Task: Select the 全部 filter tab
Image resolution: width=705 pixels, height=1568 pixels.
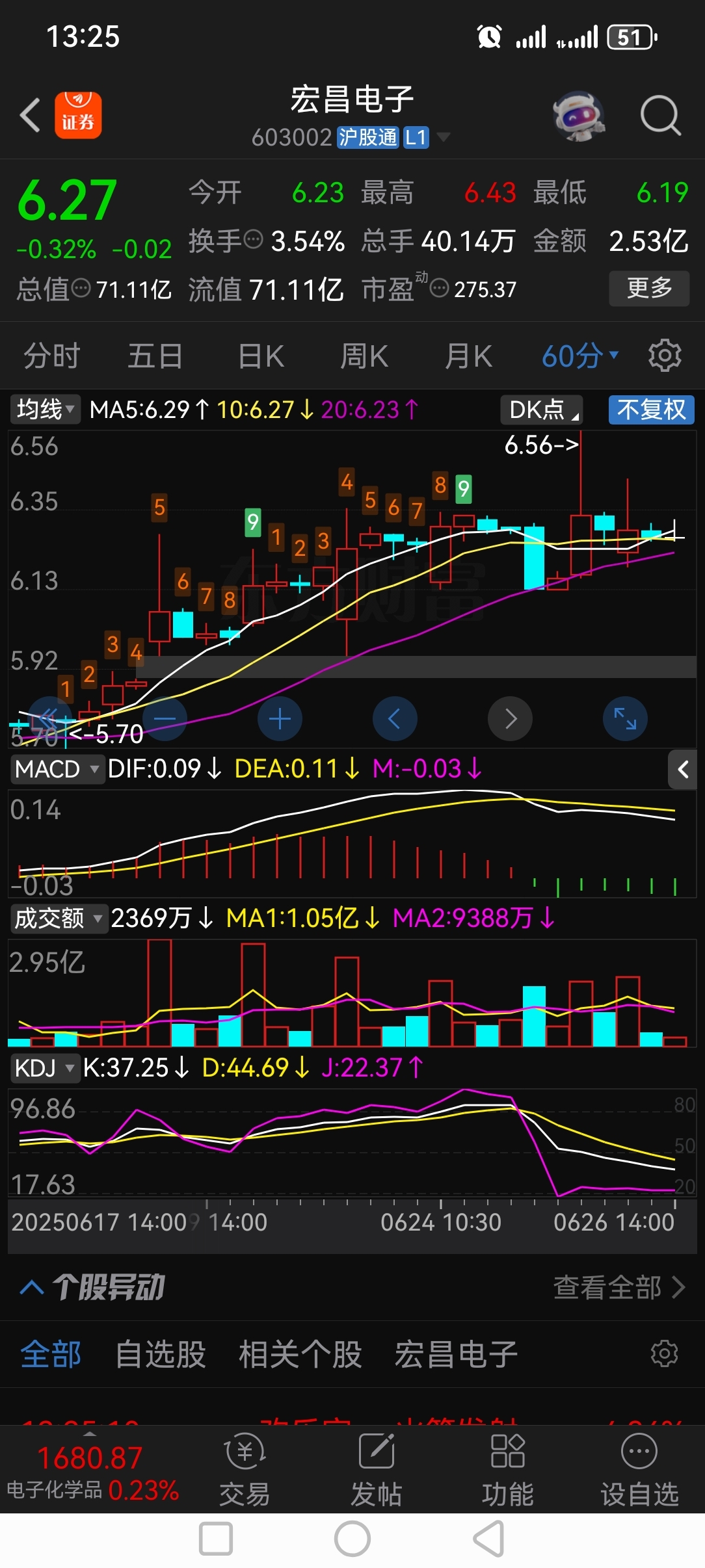Action: click(51, 1355)
